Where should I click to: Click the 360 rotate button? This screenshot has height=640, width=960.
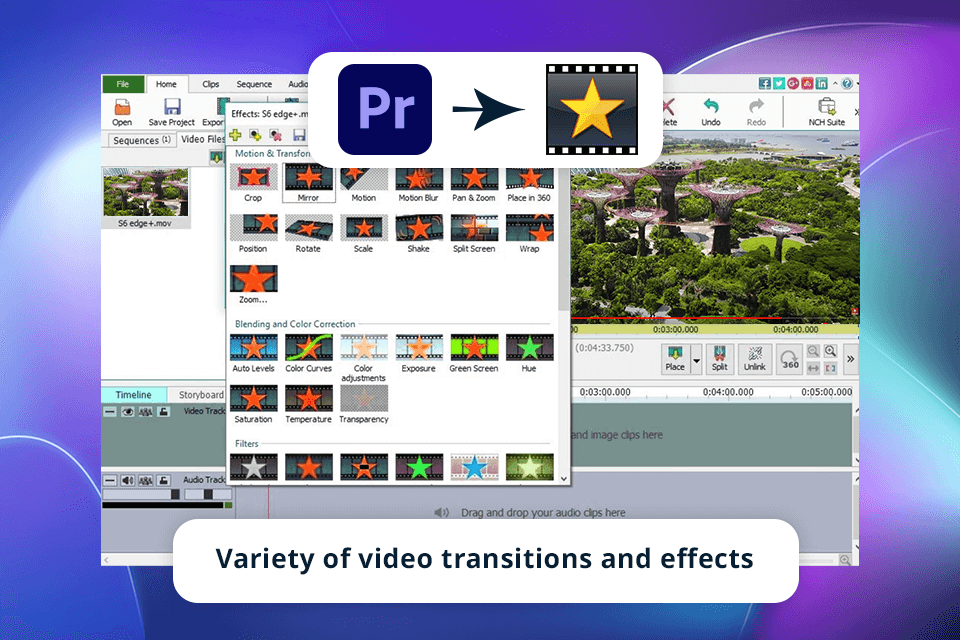pyautogui.click(x=790, y=360)
